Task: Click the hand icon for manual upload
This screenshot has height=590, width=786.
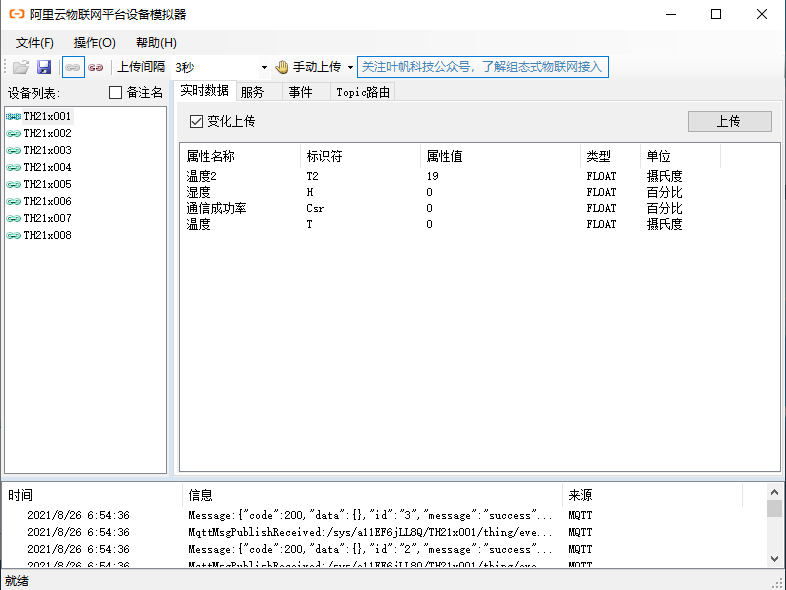Action: 282,67
